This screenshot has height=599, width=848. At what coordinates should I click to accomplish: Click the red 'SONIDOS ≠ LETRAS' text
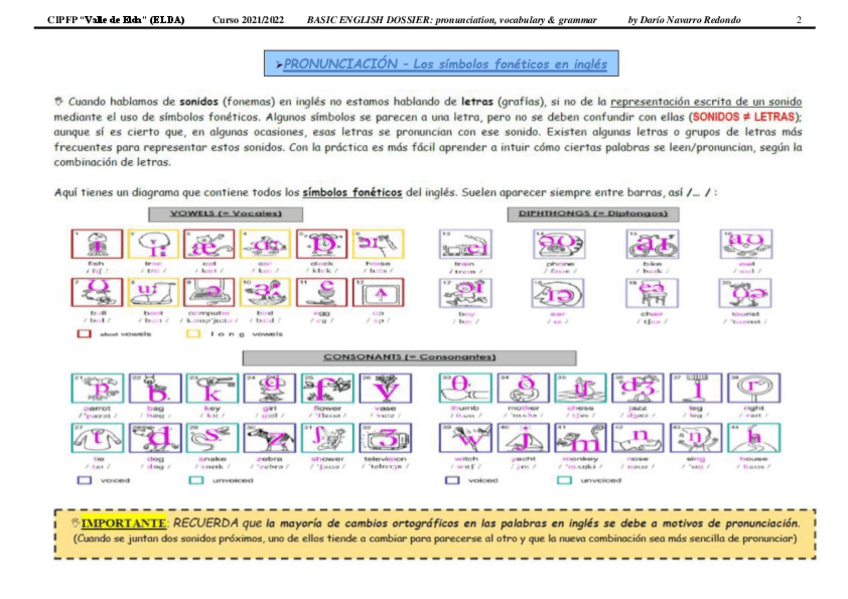(x=744, y=117)
